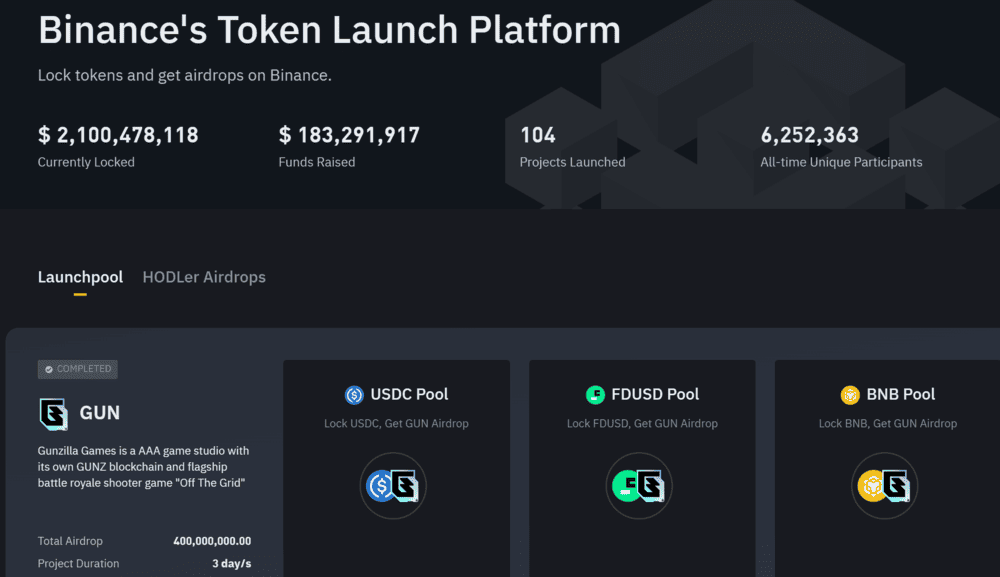
Task: Click the 'Lock USDC, Get GUN Airdrop' text
Action: (396, 423)
